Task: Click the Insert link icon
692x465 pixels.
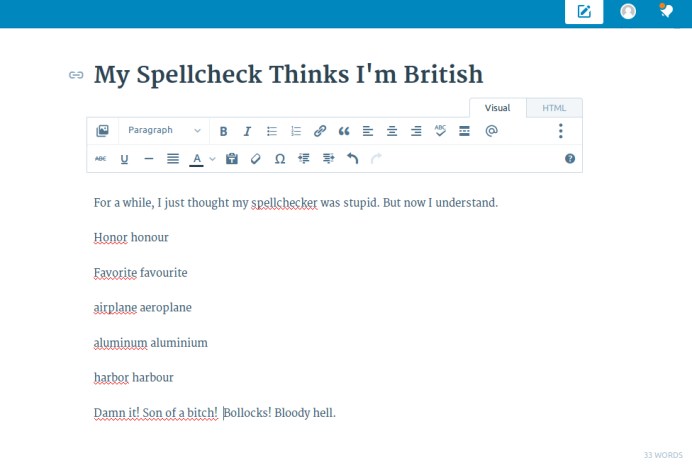Action: tap(320, 131)
